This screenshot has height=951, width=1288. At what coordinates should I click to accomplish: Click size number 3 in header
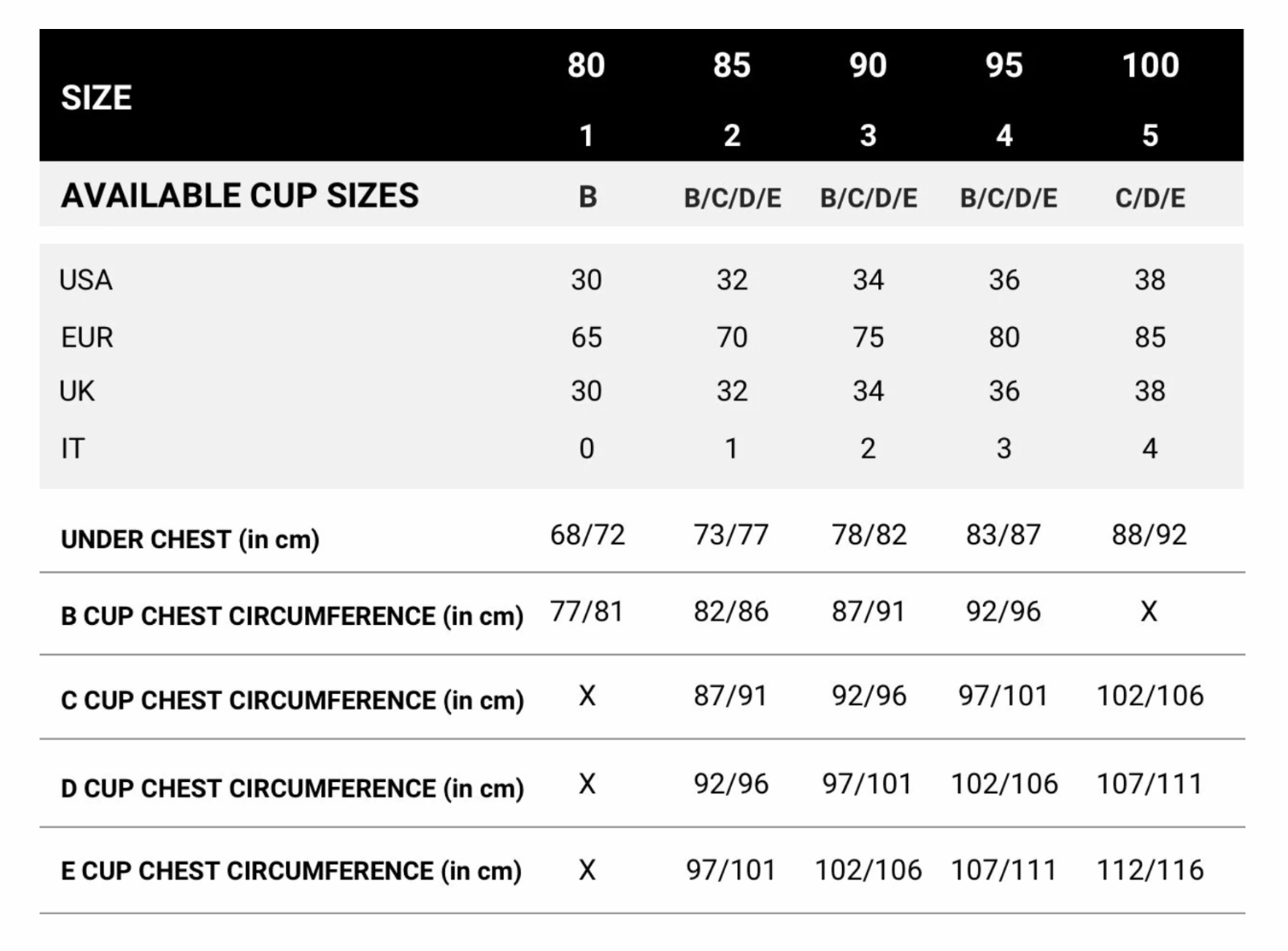868,135
